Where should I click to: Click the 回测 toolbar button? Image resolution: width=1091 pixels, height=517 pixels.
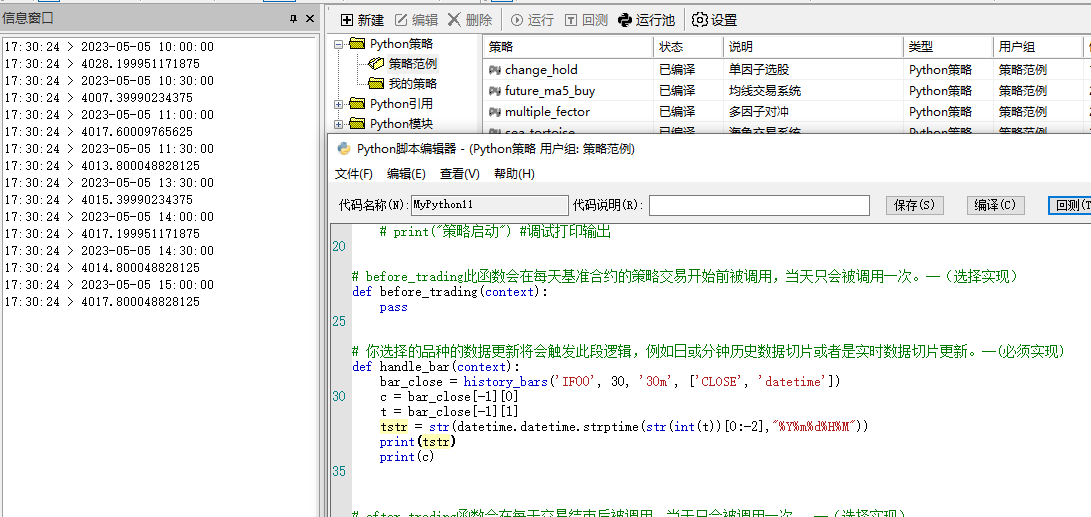(586, 20)
